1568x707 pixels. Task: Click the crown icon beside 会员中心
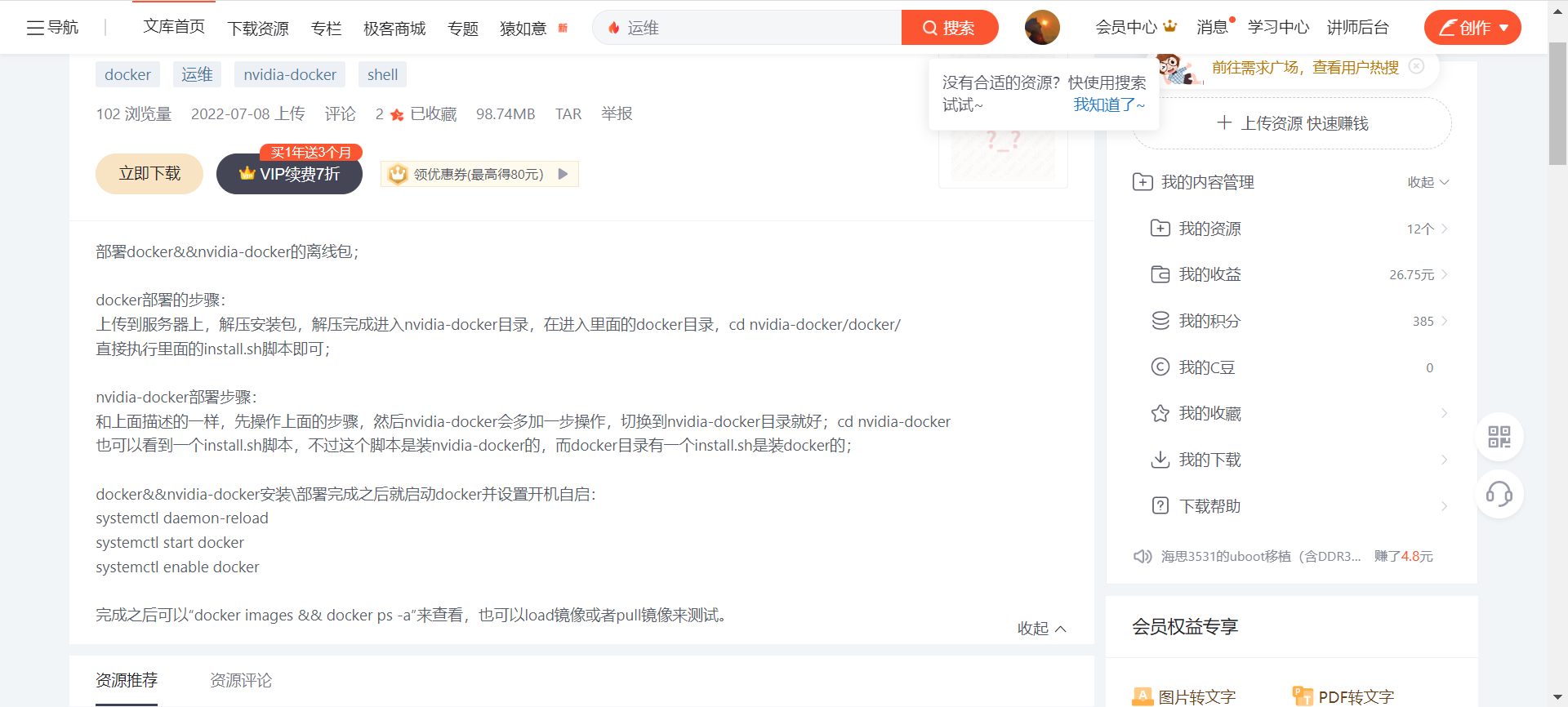tap(1170, 26)
